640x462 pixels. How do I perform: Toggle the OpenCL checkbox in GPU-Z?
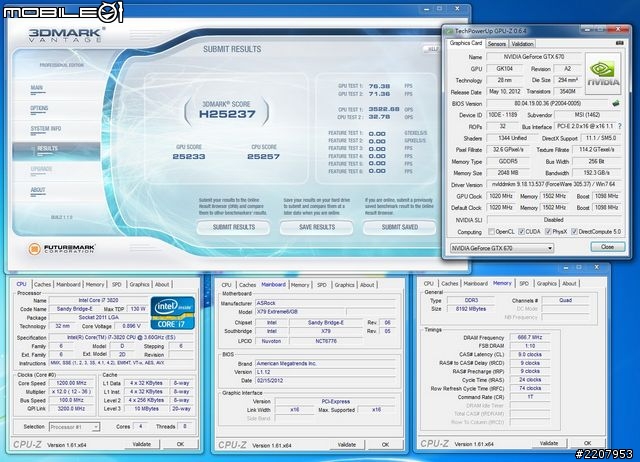[491, 232]
